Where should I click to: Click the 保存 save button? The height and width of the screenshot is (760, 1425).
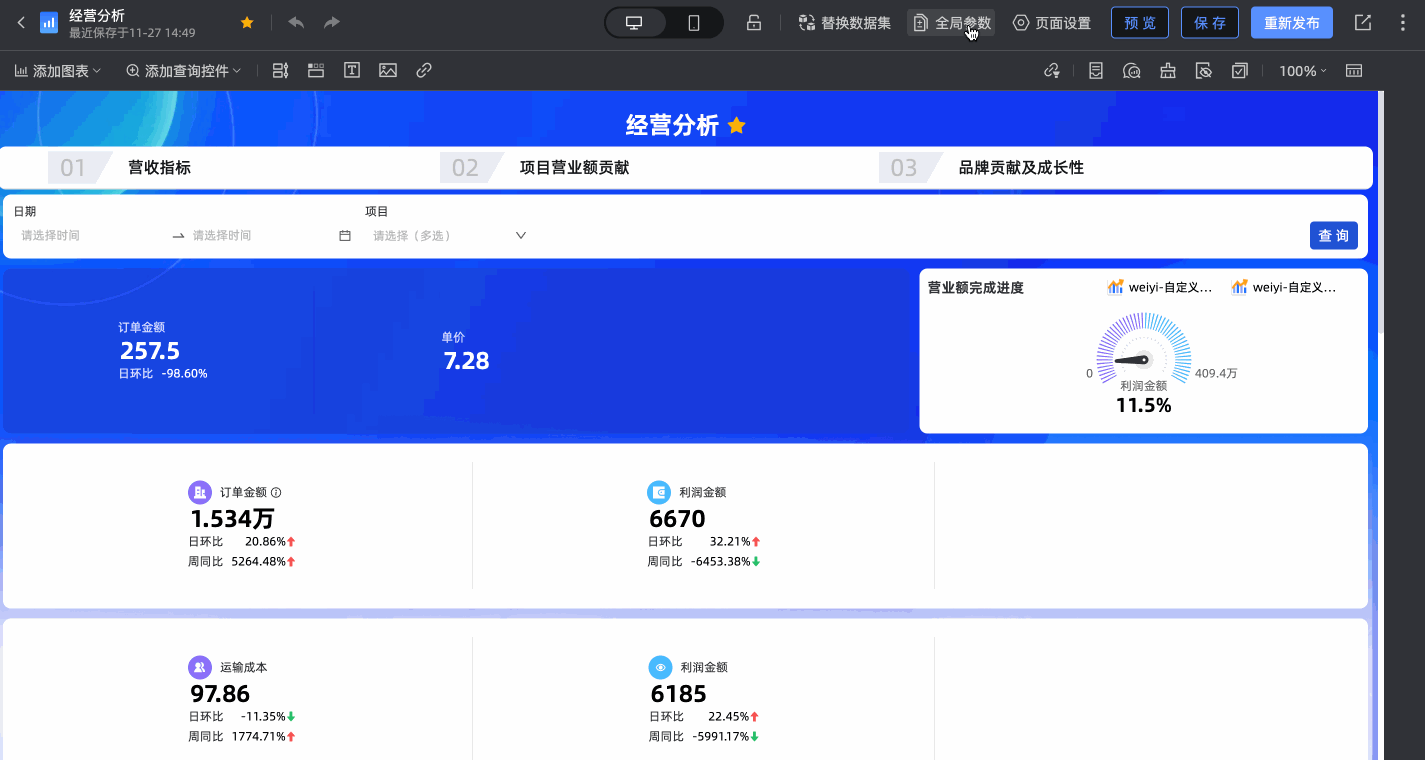pyautogui.click(x=1210, y=23)
